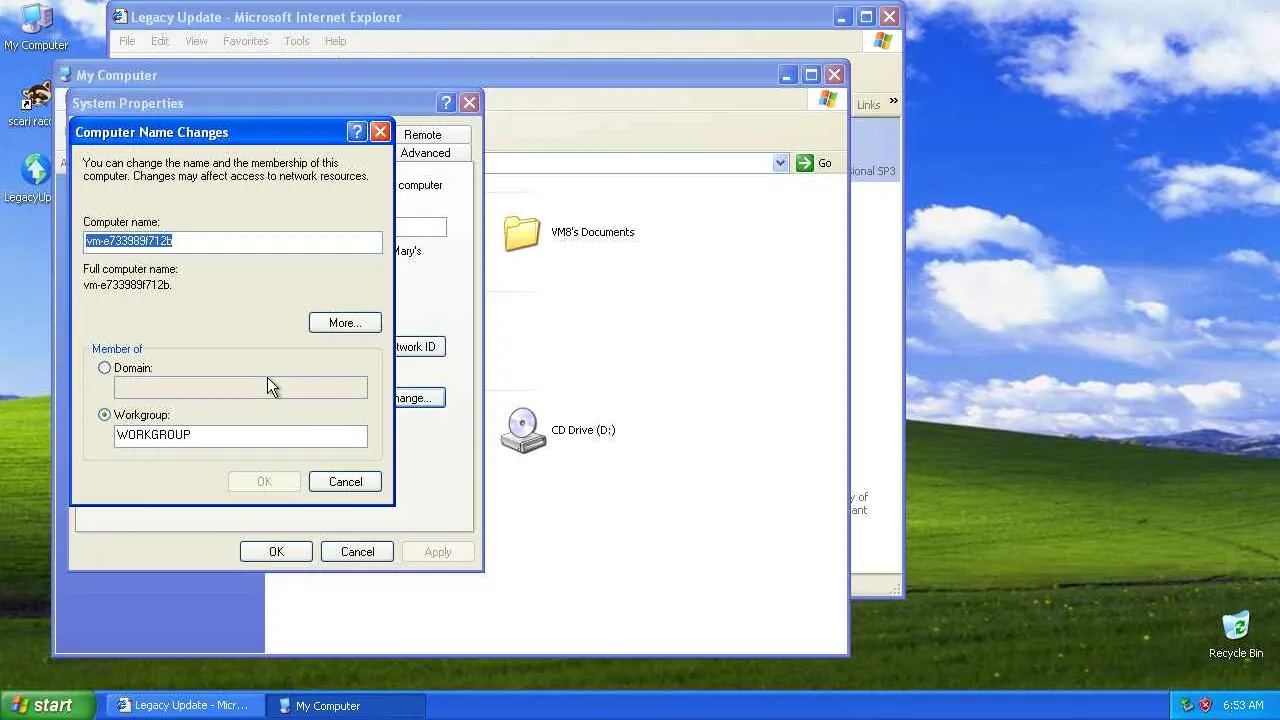Click OK in System Properties
1280x720 pixels.
[x=276, y=552]
